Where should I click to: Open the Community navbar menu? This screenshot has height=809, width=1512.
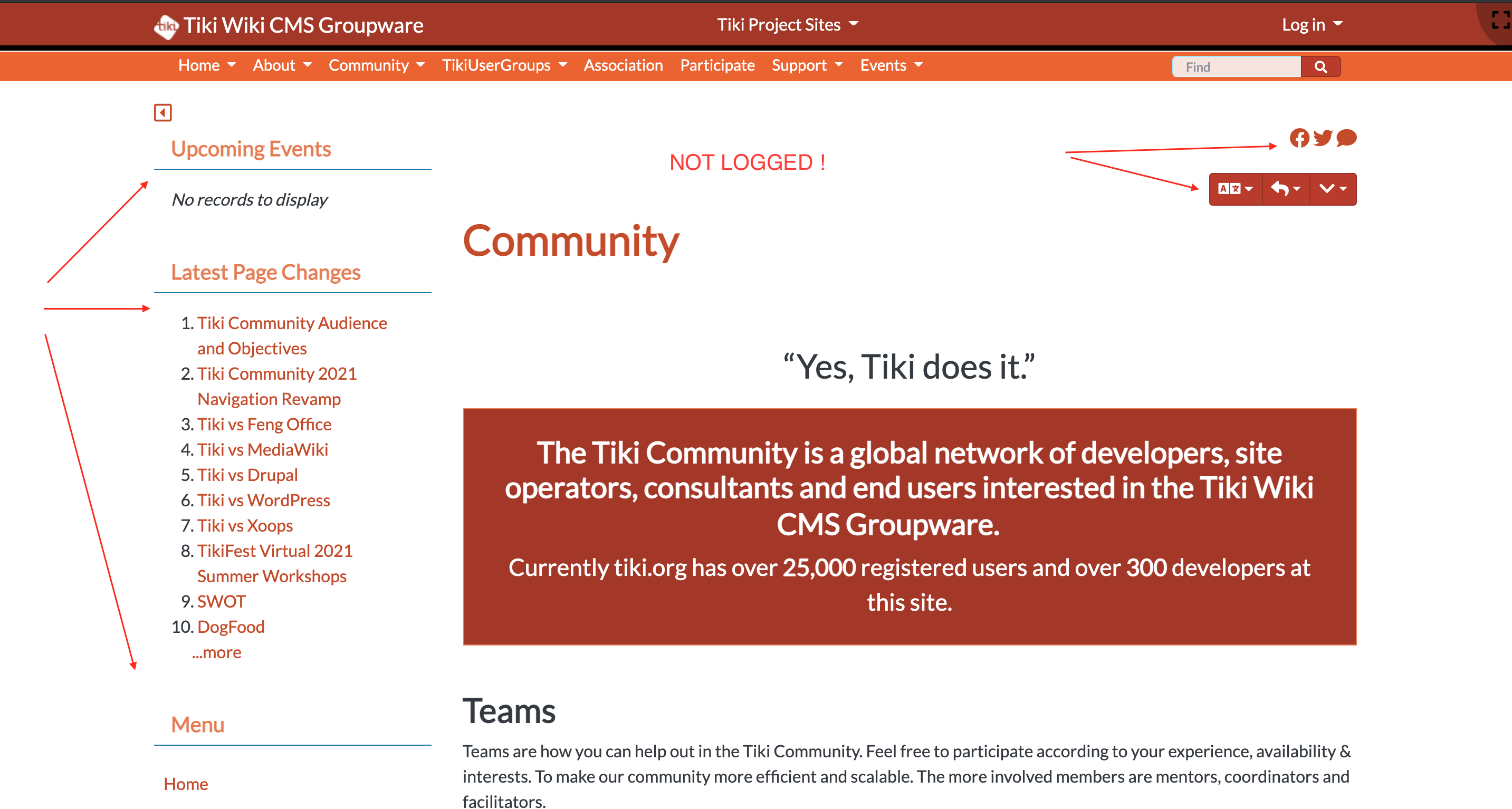(376, 65)
